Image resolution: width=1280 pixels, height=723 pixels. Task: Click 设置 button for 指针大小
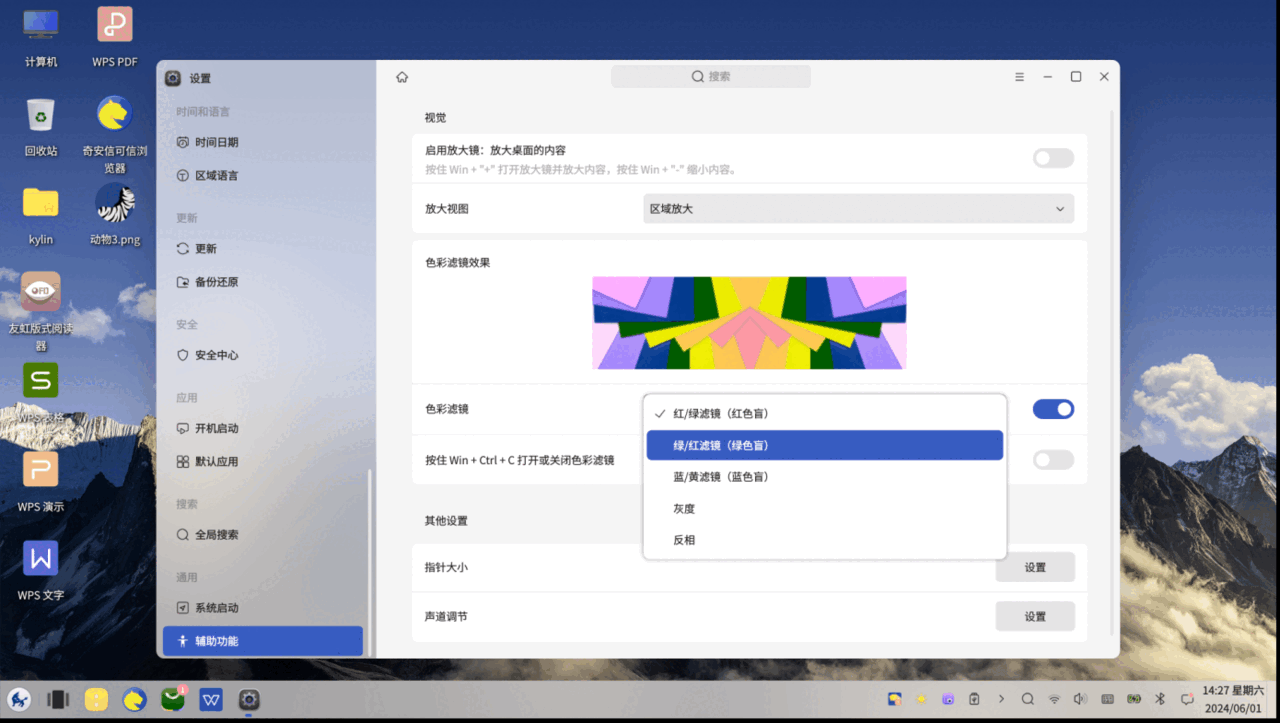(x=1035, y=567)
